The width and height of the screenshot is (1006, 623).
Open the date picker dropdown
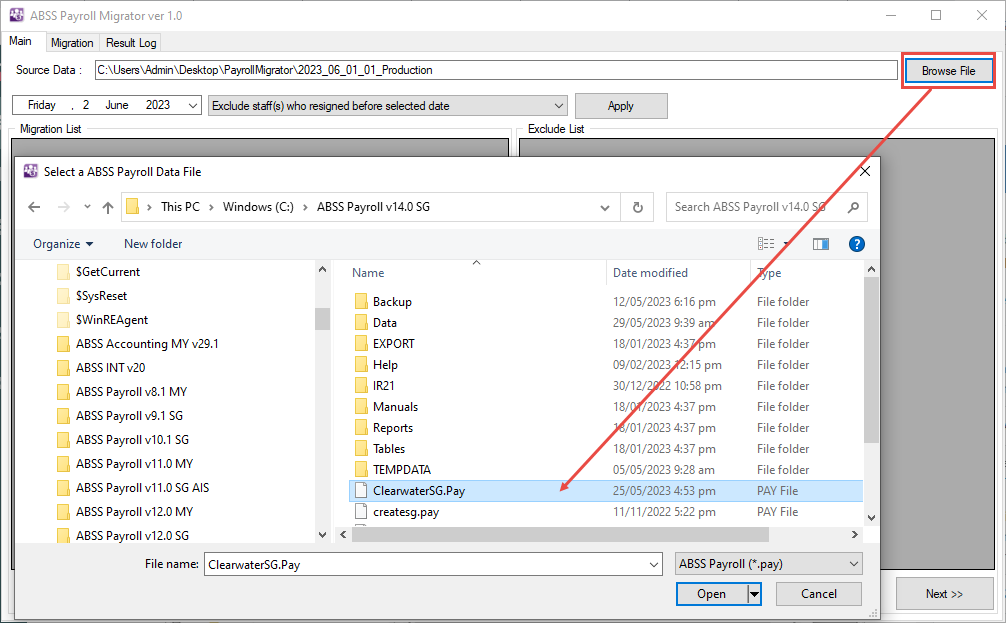pyautogui.click(x=192, y=105)
